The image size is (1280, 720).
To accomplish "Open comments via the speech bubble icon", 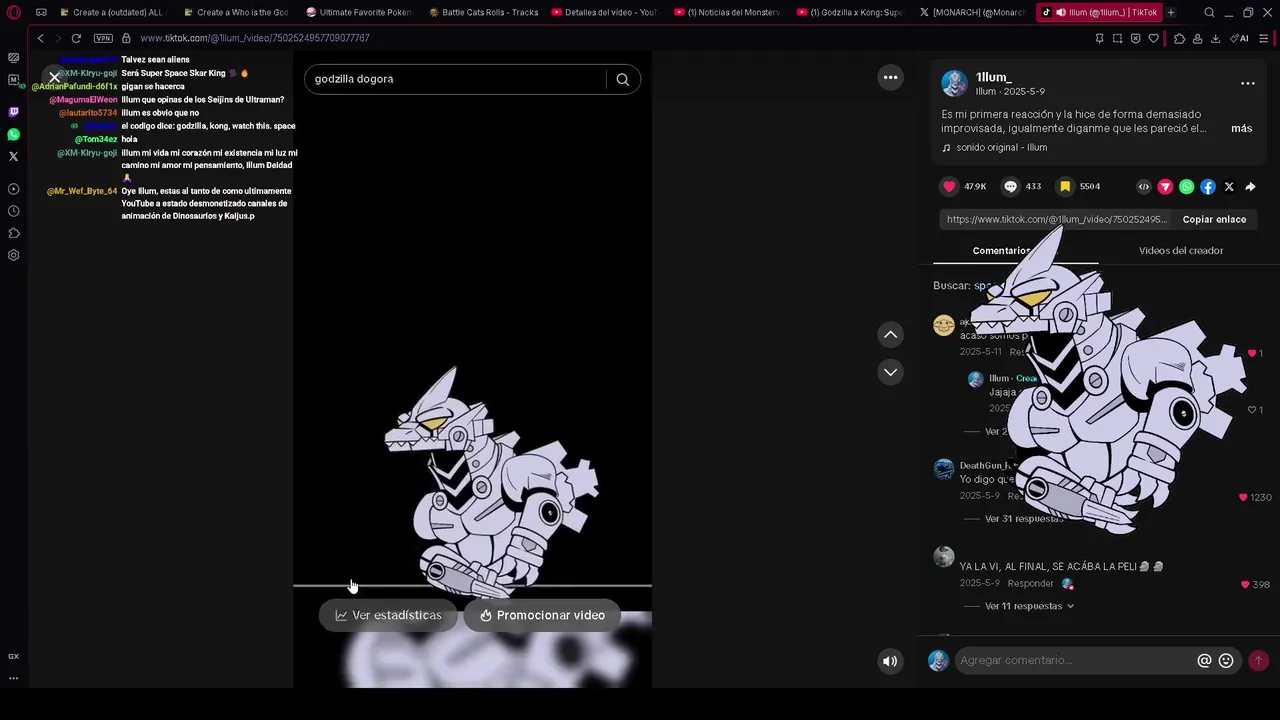I will click(1010, 187).
